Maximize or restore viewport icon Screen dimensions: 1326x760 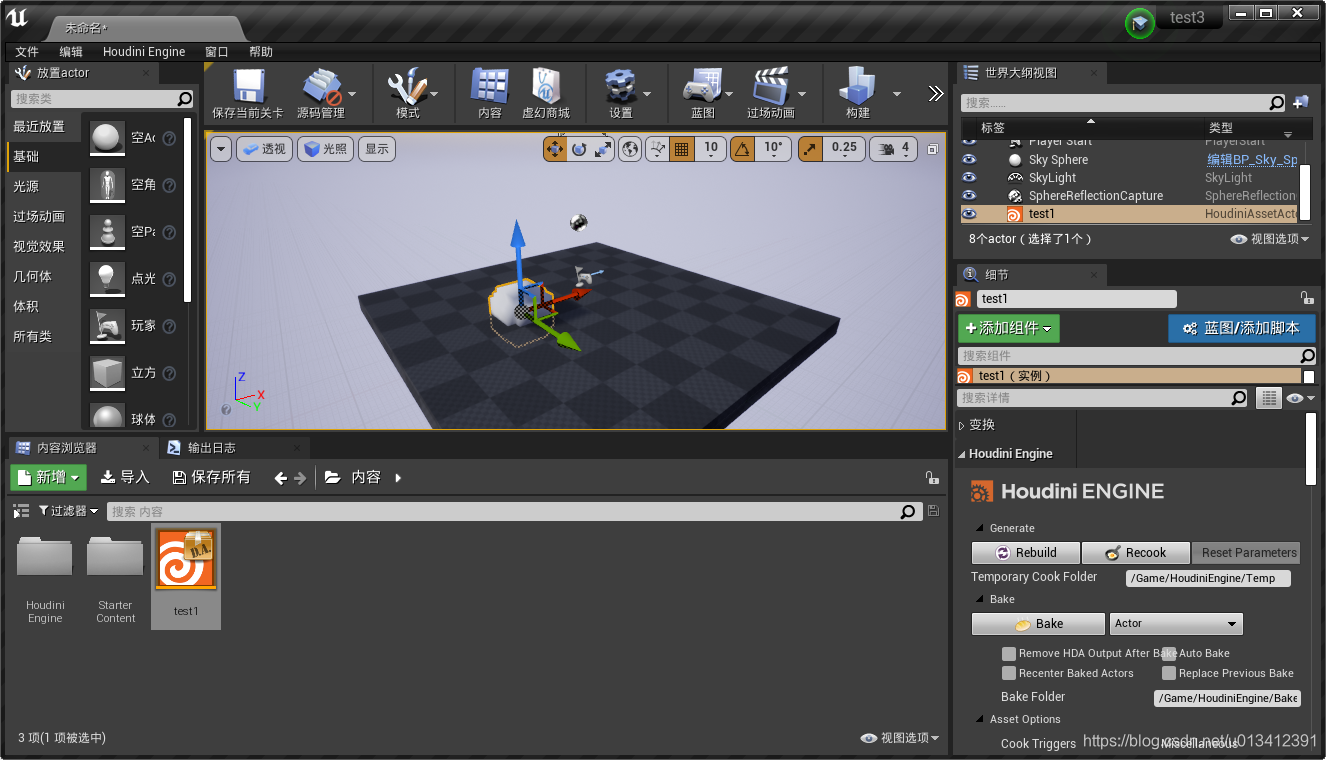point(933,149)
